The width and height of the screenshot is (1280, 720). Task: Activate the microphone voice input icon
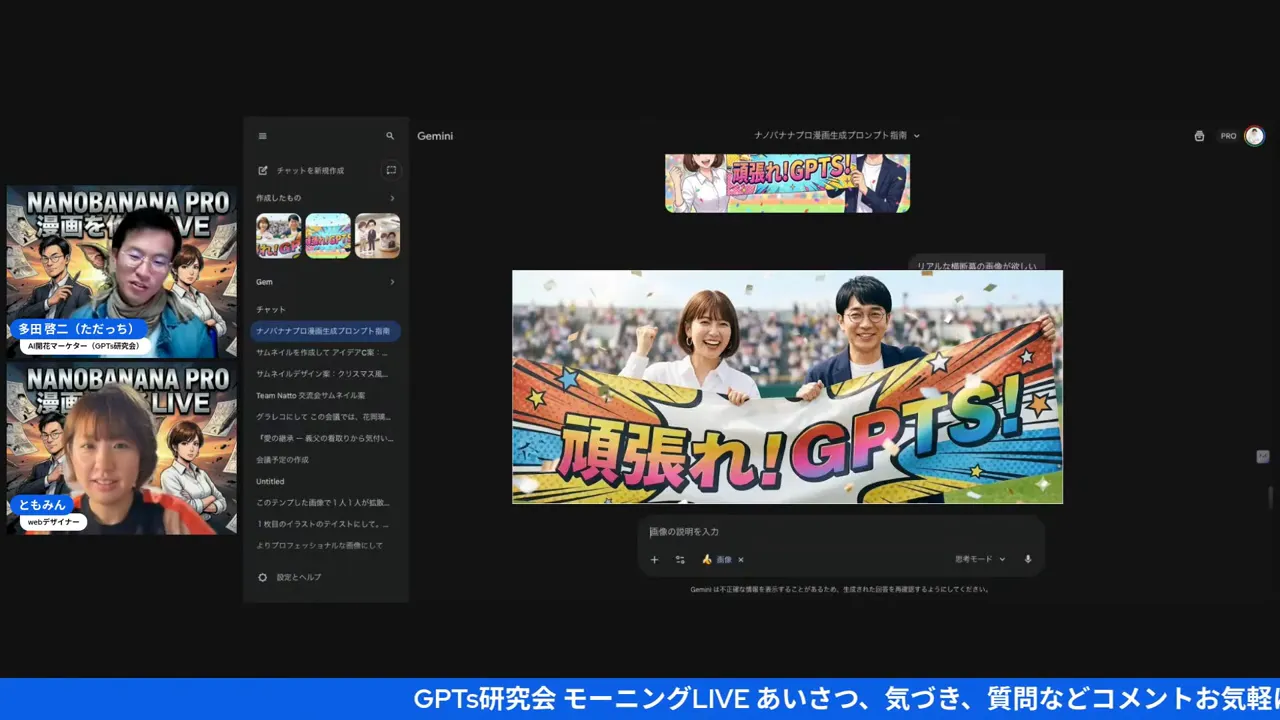[1027, 559]
